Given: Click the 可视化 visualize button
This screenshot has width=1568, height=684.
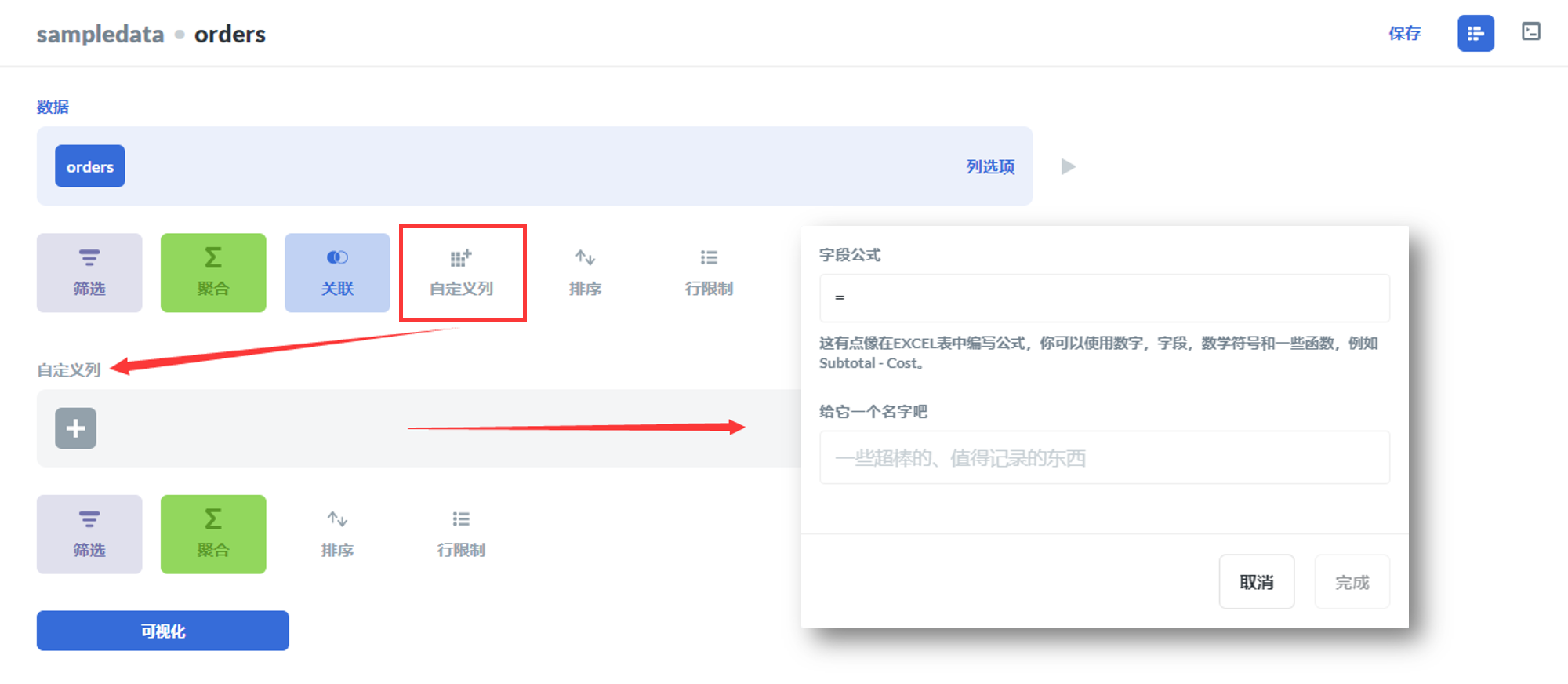Looking at the screenshot, I should 163,631.
